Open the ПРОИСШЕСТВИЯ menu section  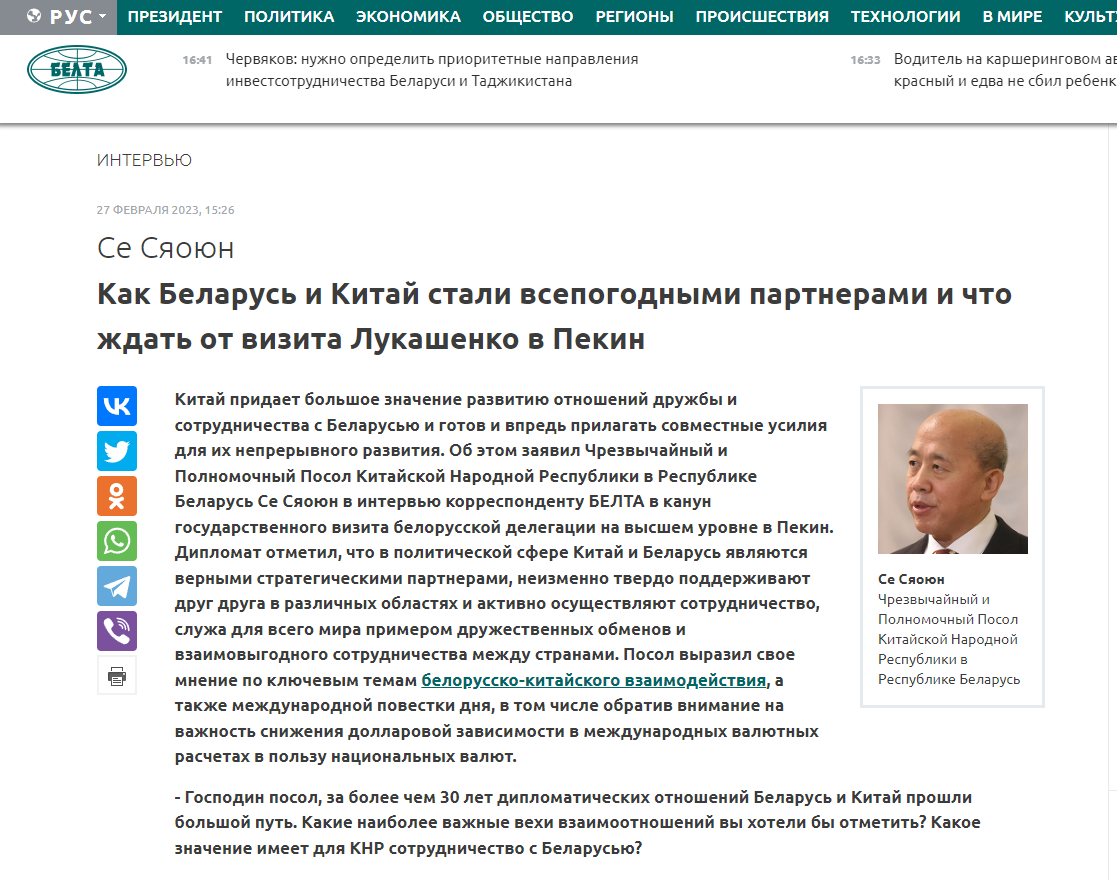pos(762,16)
